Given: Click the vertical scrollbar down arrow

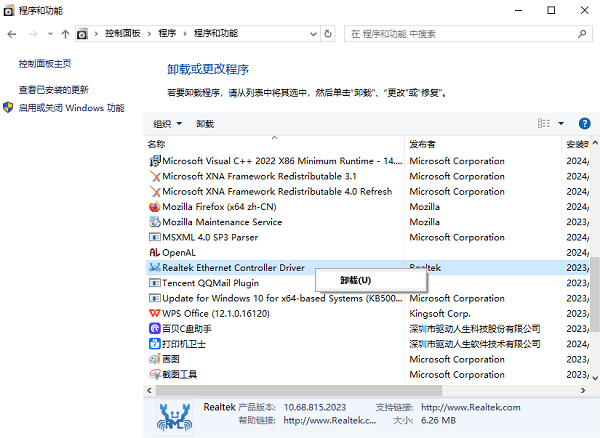Looking at the screenshot, I should (x=595, y=378).
